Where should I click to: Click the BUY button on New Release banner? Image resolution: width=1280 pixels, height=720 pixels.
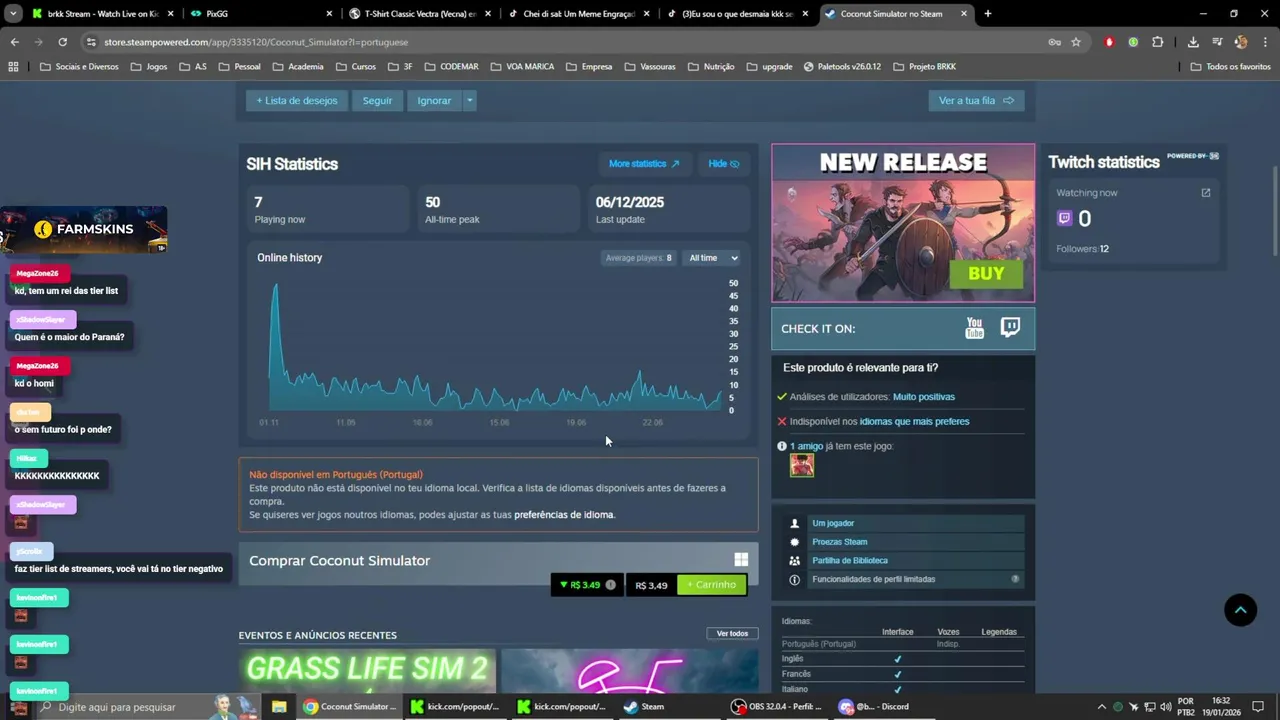pyautogui.click(x=986, y=274)
